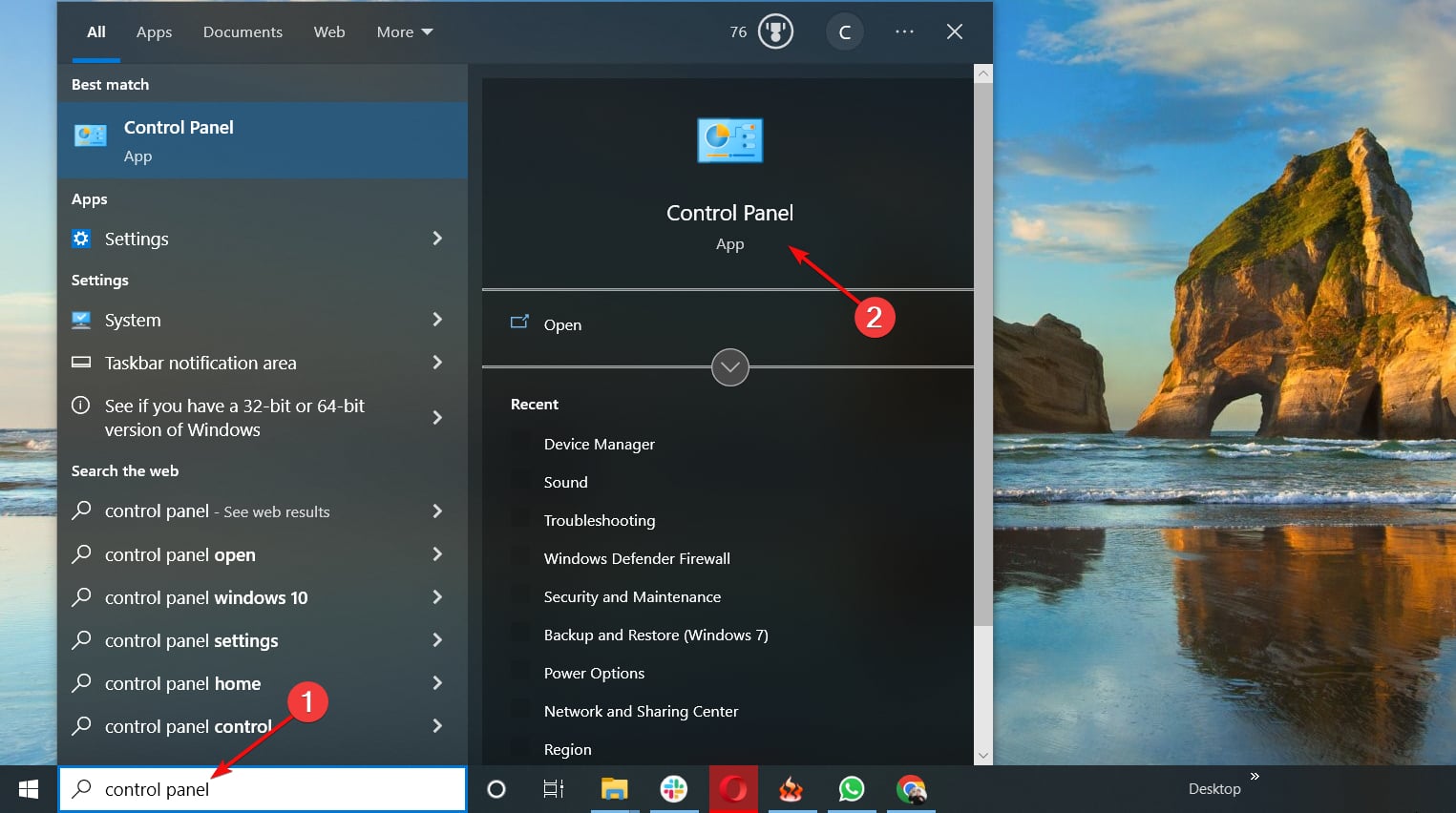Launch File Explorer from the taskbar
The height and width of the screenshot is (813, 1456).
(614, 789)
